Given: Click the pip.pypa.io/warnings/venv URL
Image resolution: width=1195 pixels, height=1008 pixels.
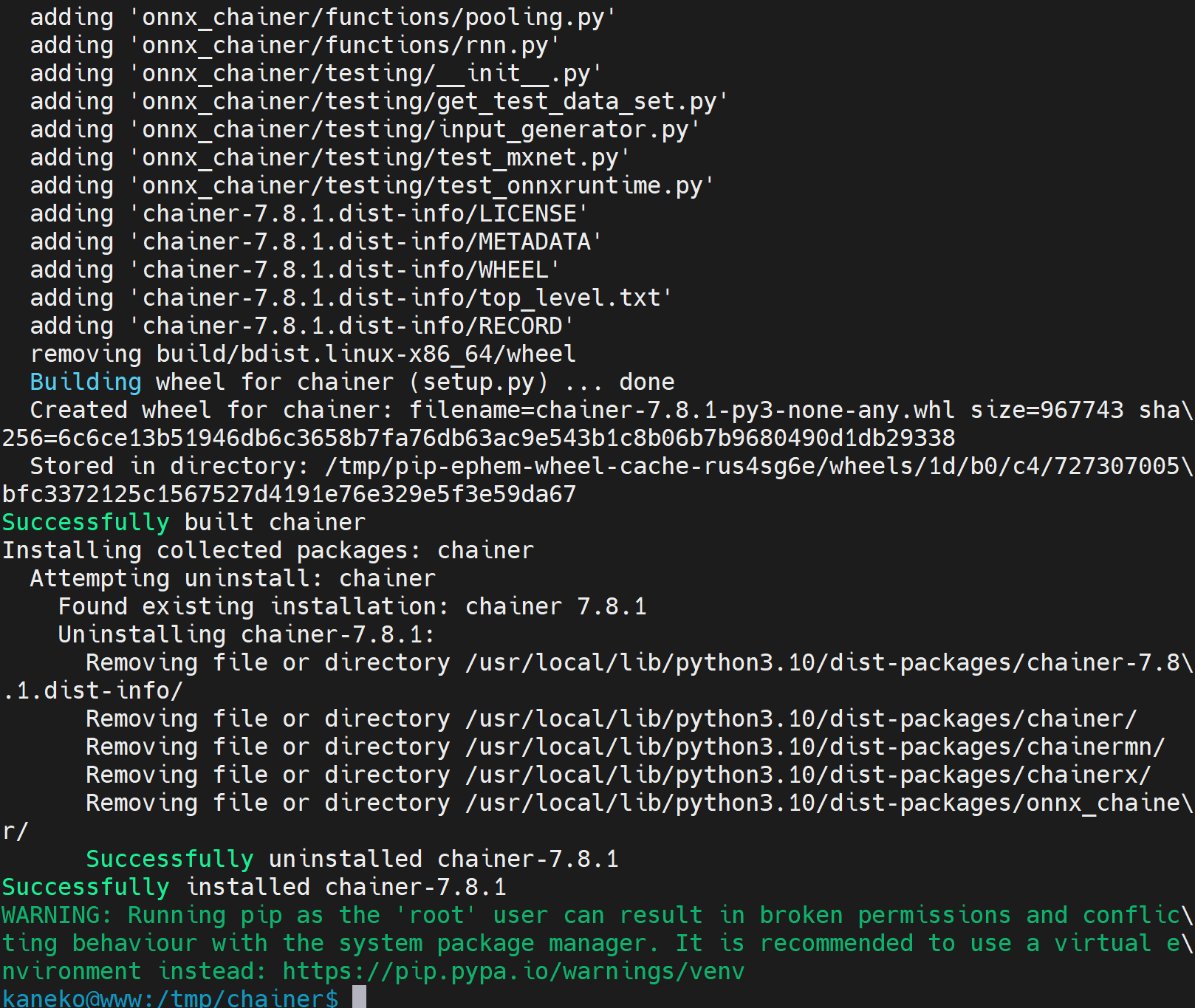Looking at the screenshot, I should 513,970.
